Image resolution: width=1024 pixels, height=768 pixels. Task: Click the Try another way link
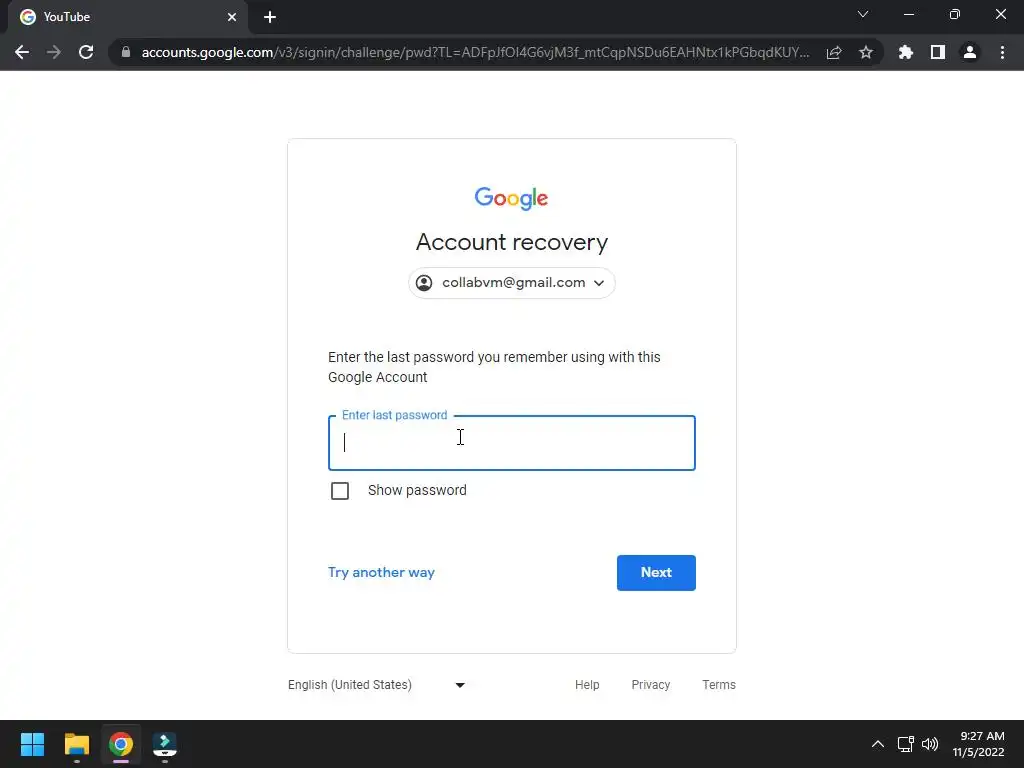[381, 572]
